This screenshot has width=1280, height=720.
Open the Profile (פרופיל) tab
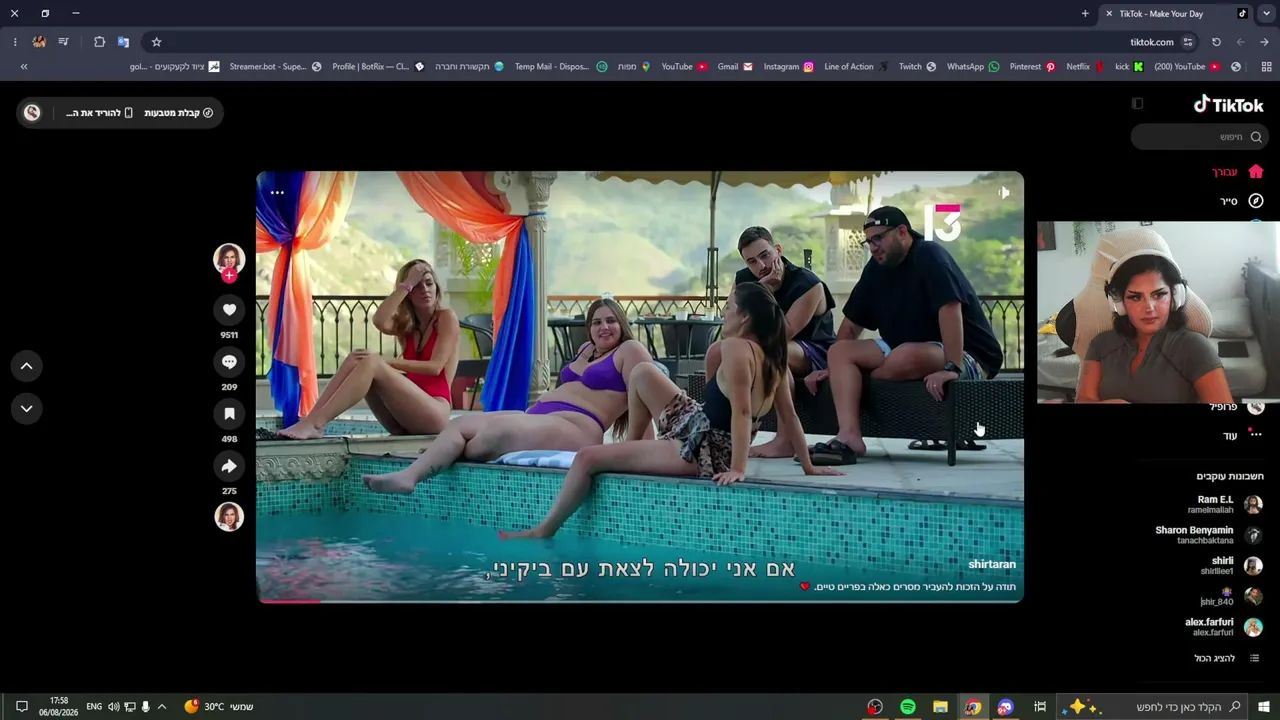pos(1237,407)
